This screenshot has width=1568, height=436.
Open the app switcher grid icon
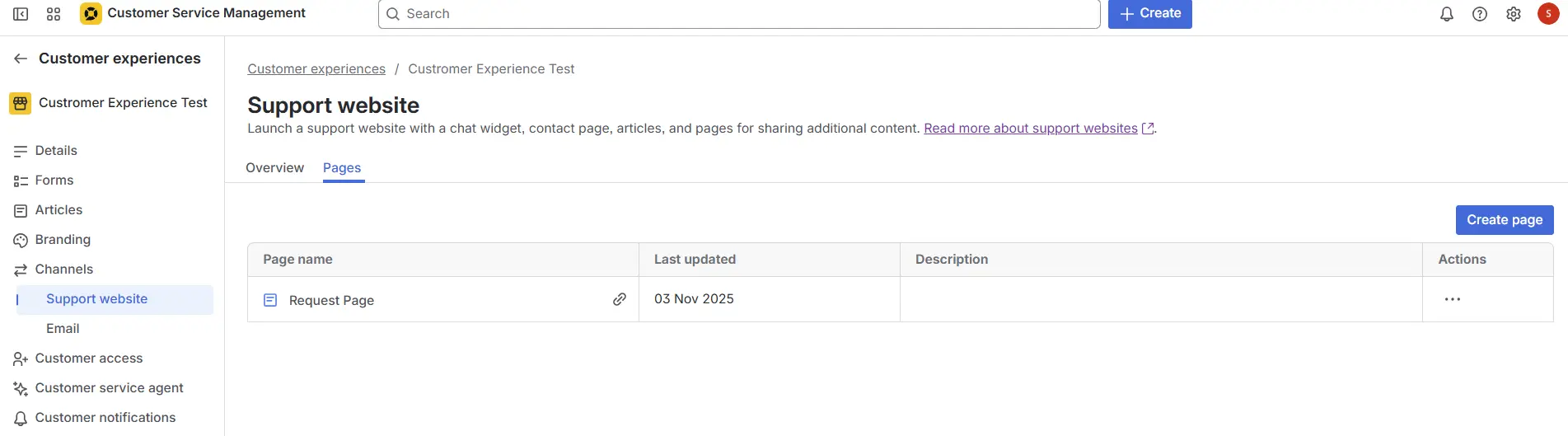54,14
